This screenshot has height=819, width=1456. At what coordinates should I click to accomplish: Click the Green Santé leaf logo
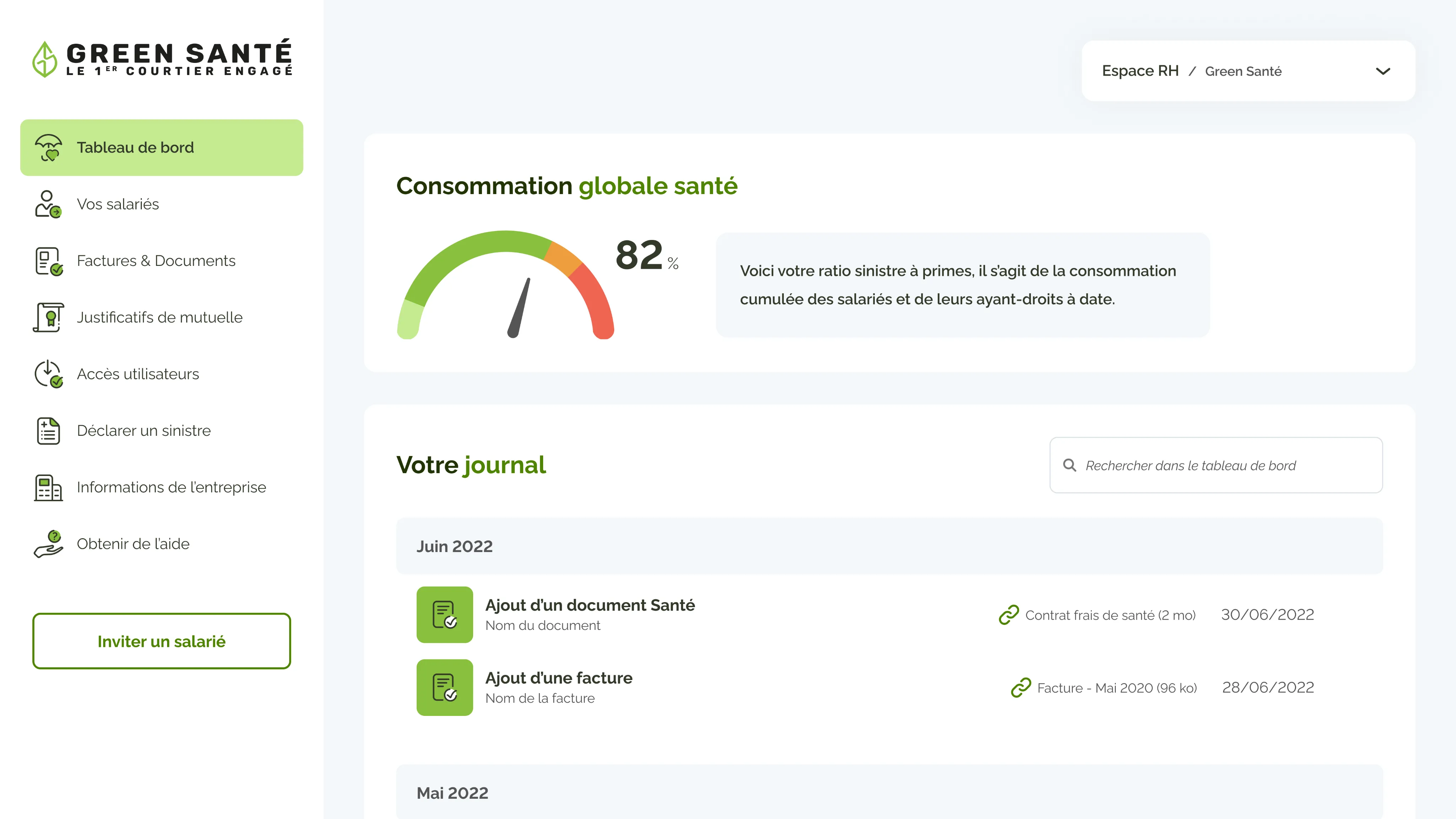click(x=45, y=59)
